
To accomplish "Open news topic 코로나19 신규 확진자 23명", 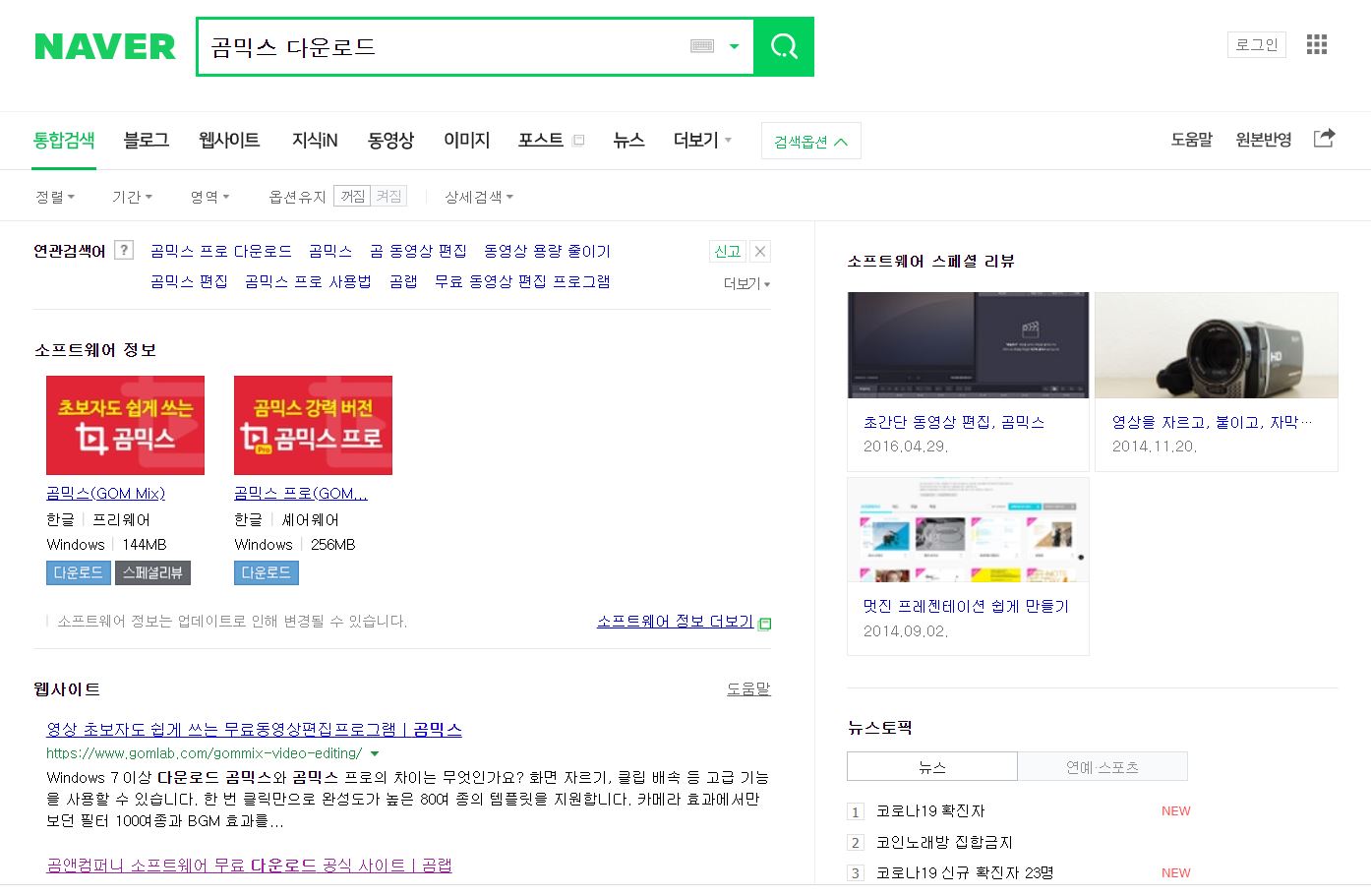I will pyautogui.click(x=965, y=872).
